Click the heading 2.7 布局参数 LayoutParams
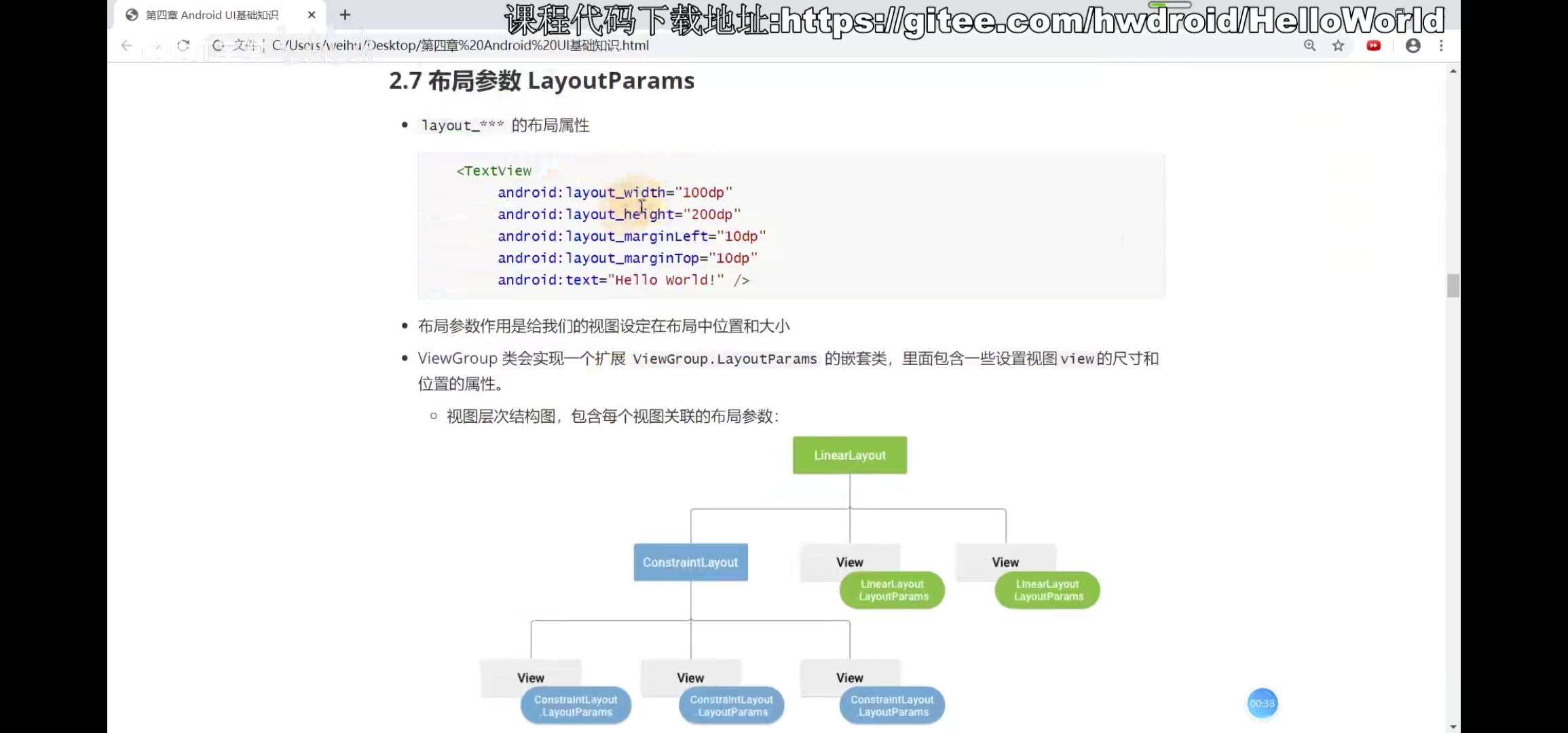This screenshot has width=1568, height=733. pyautogui.click(x=542, y=81)
